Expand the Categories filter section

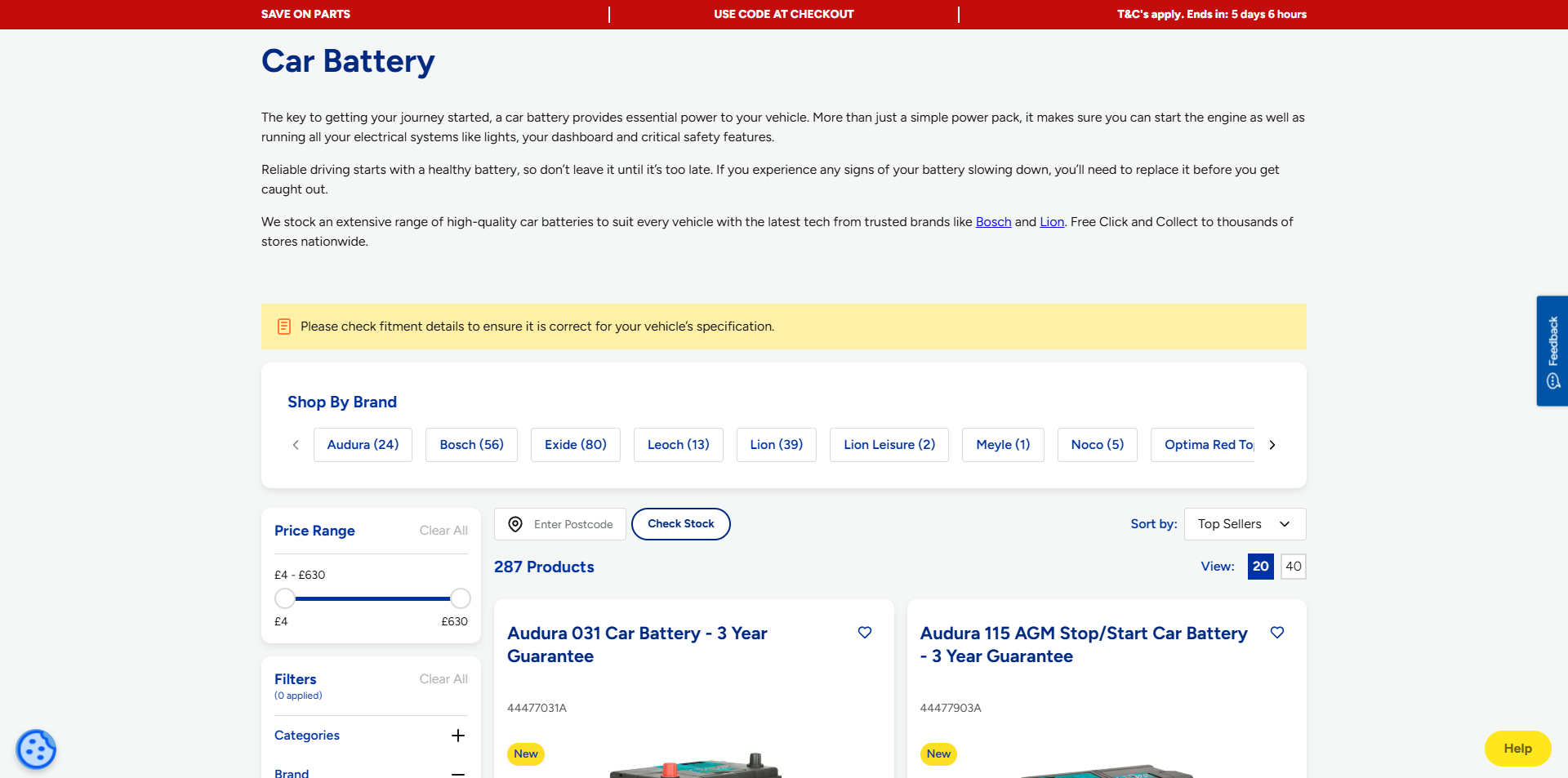click(458, 736)
